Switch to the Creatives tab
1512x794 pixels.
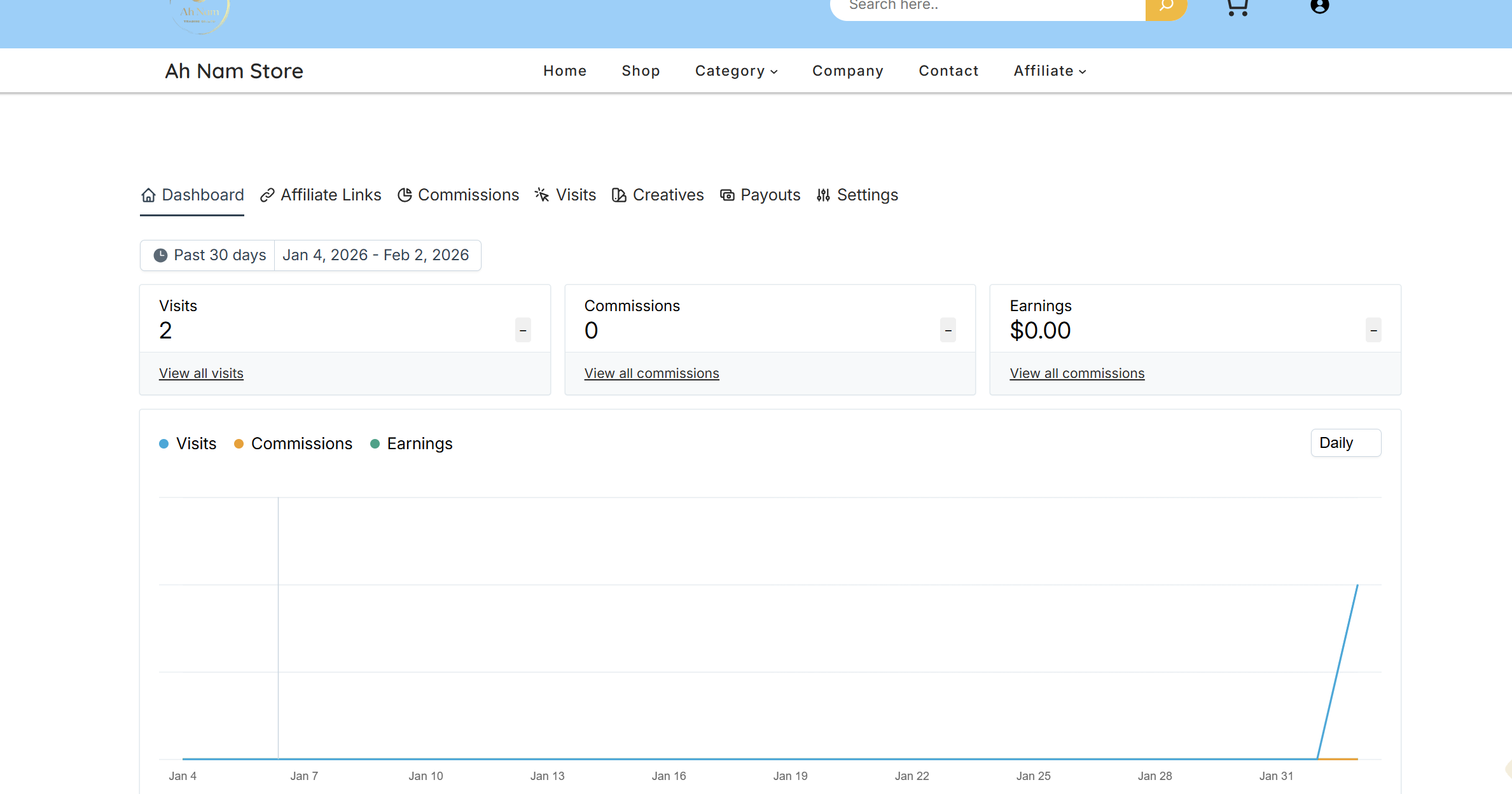click(658, 195)
